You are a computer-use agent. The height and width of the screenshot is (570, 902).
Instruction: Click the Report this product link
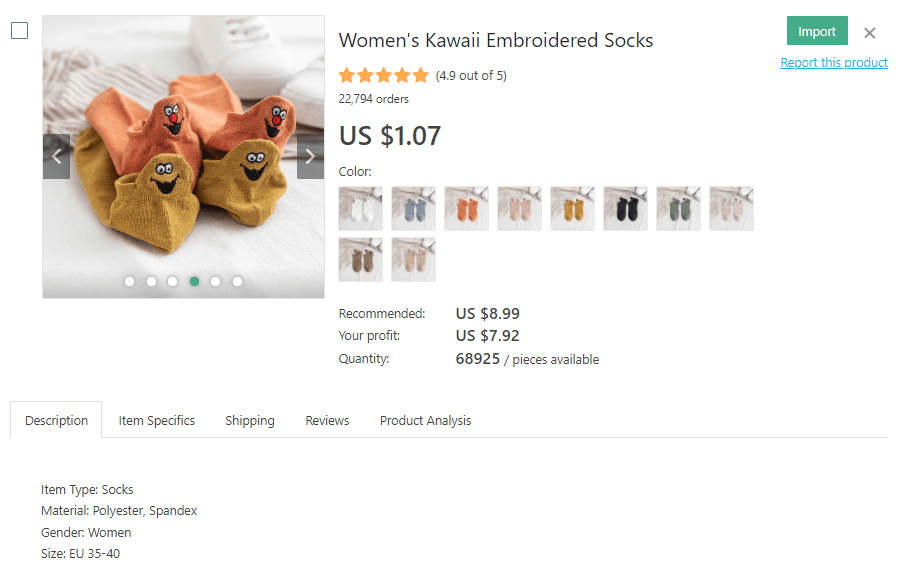[x=833, y=63]
